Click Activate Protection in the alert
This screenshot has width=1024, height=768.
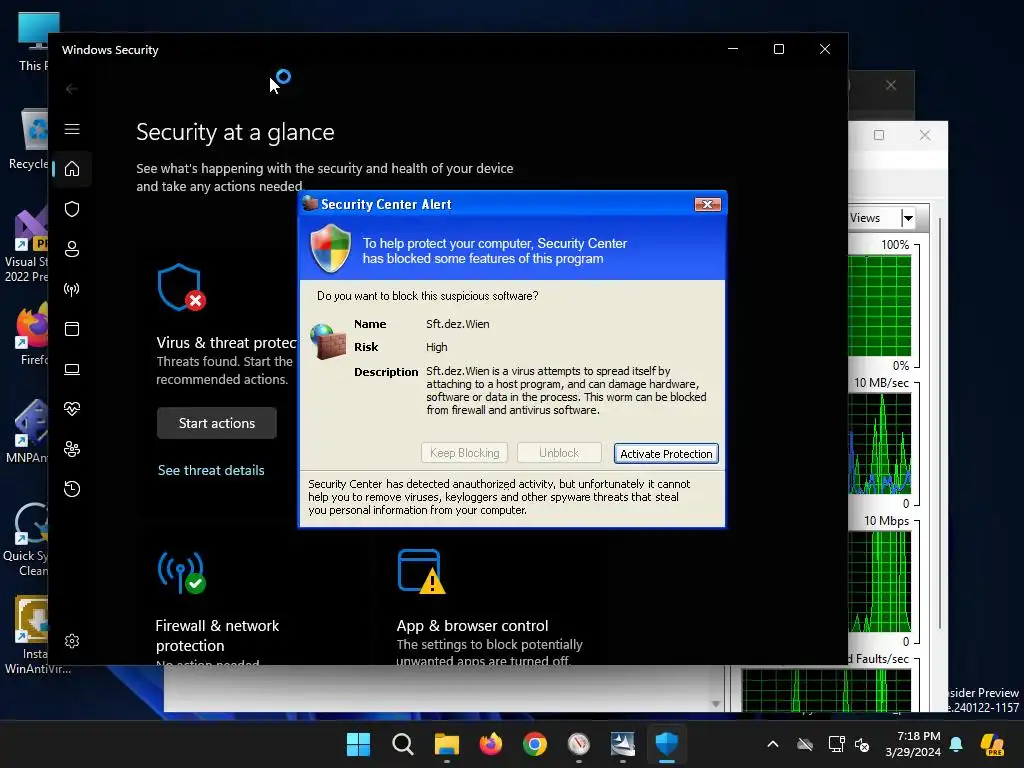tap(666, 454)
